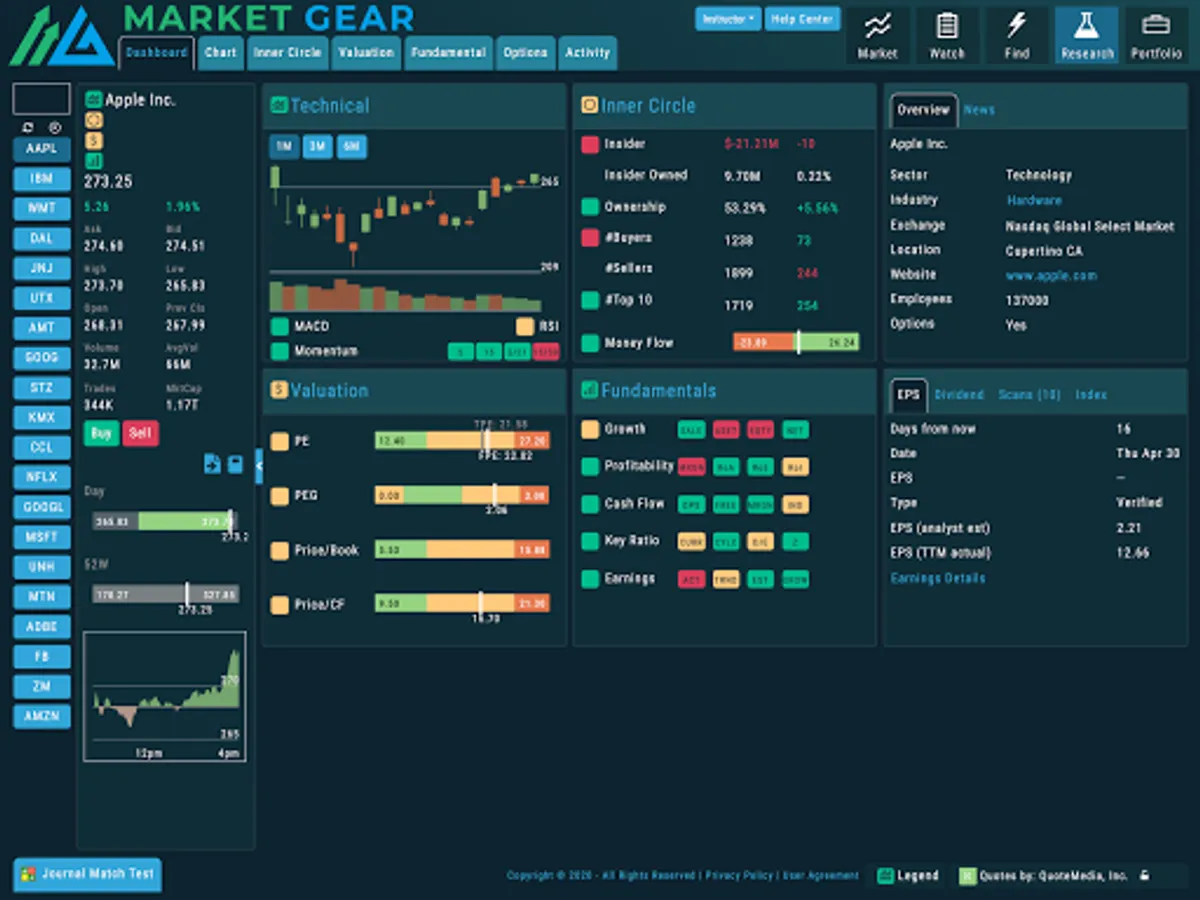Click the QuoteMedia quotes icon in footer
The height and width of the screenshot is (900, 1200).
point(967,876)
